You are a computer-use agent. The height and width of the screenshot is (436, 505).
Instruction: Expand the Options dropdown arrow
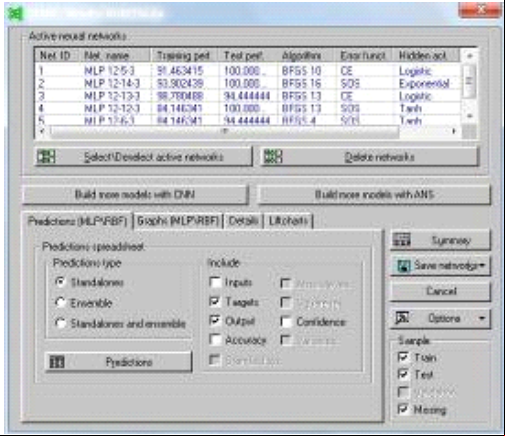click(482, 318)
